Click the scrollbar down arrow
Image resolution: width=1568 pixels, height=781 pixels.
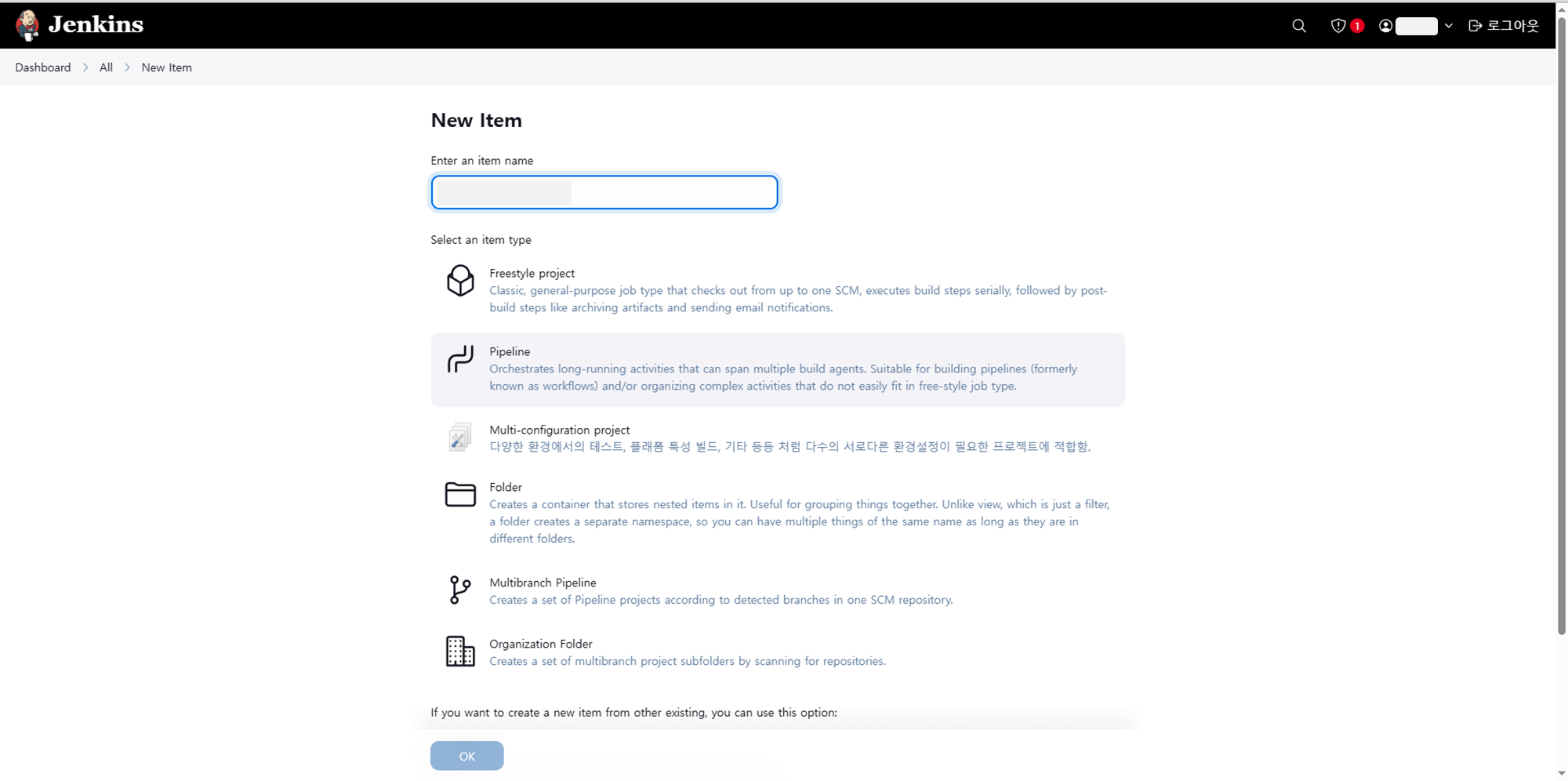[x=1561, y=773]
